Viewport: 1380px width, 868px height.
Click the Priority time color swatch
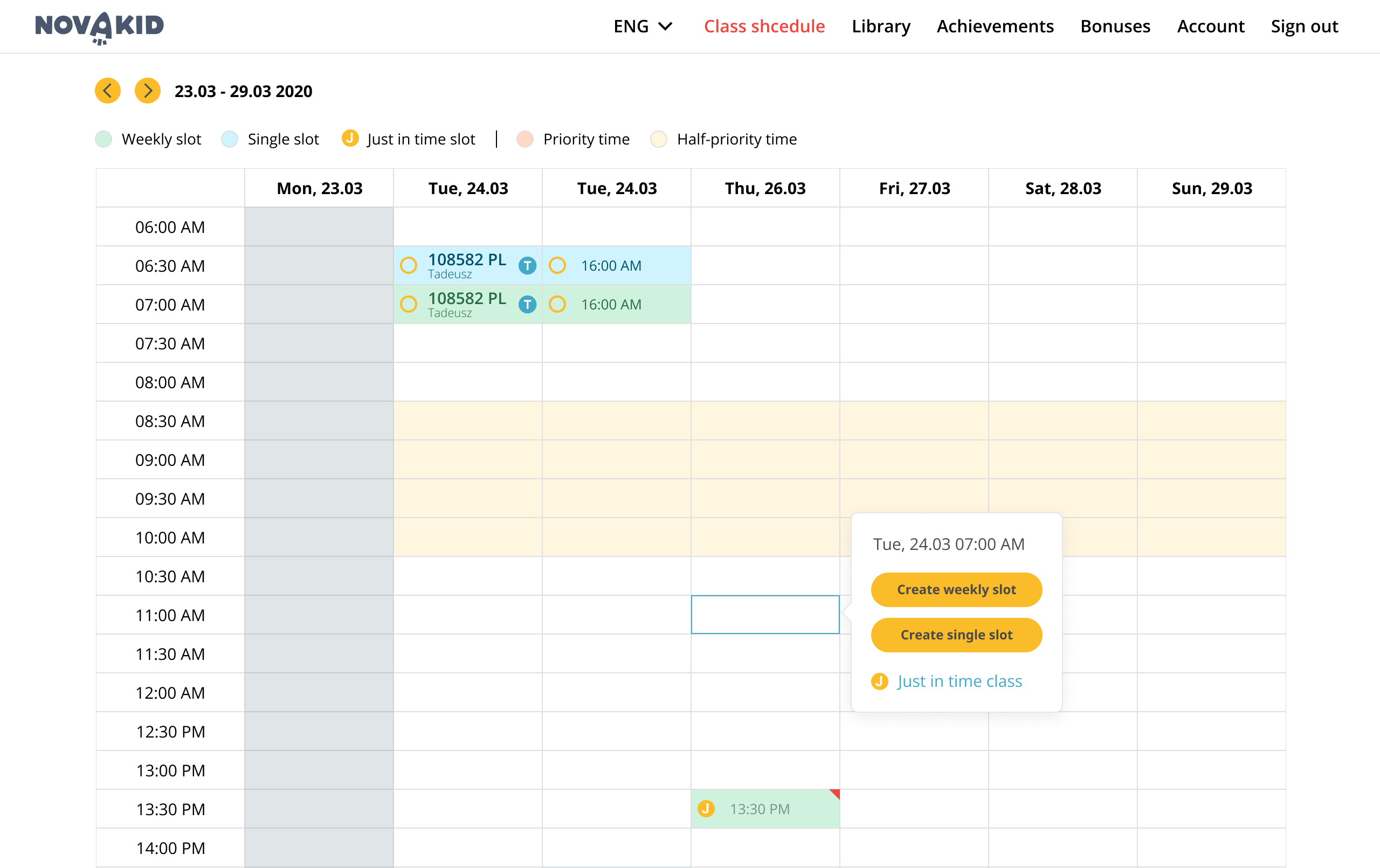525,139
